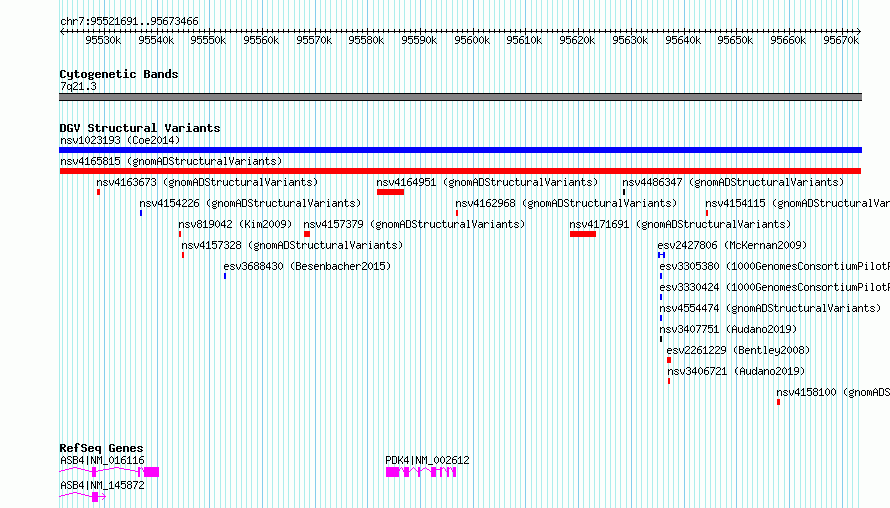Select the blue esv3688430 marker
The image size is (890, 508).
[225, 276]
